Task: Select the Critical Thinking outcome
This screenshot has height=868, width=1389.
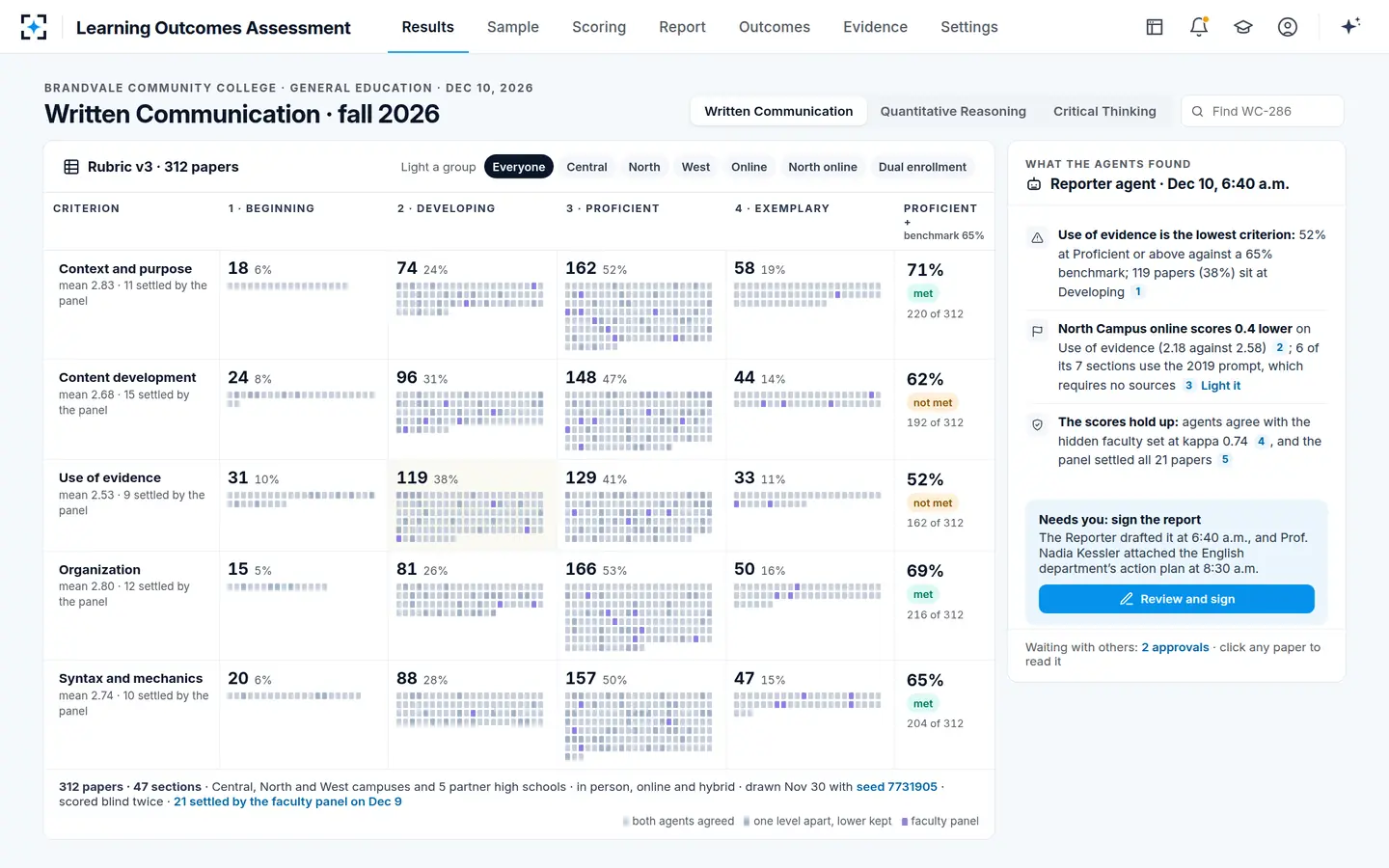Action: point(1104,111)
